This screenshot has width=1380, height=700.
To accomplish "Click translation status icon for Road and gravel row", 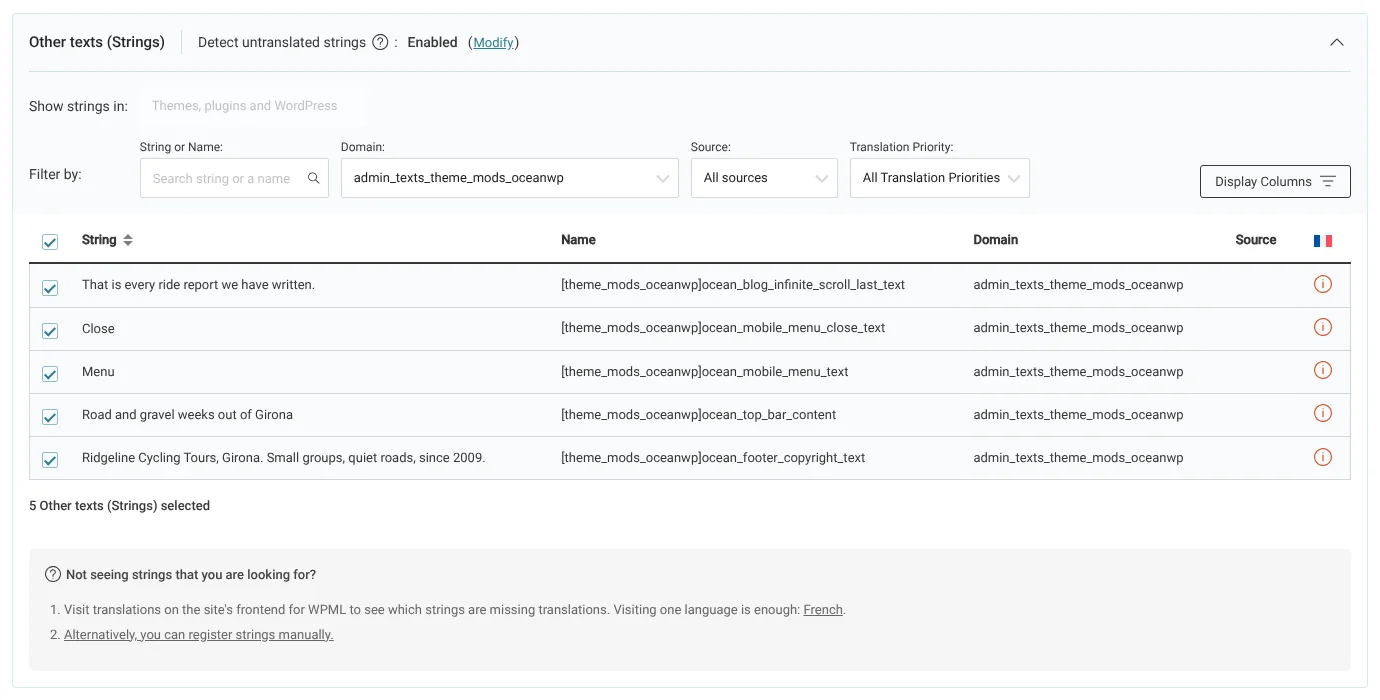I will click(1322, 414).
